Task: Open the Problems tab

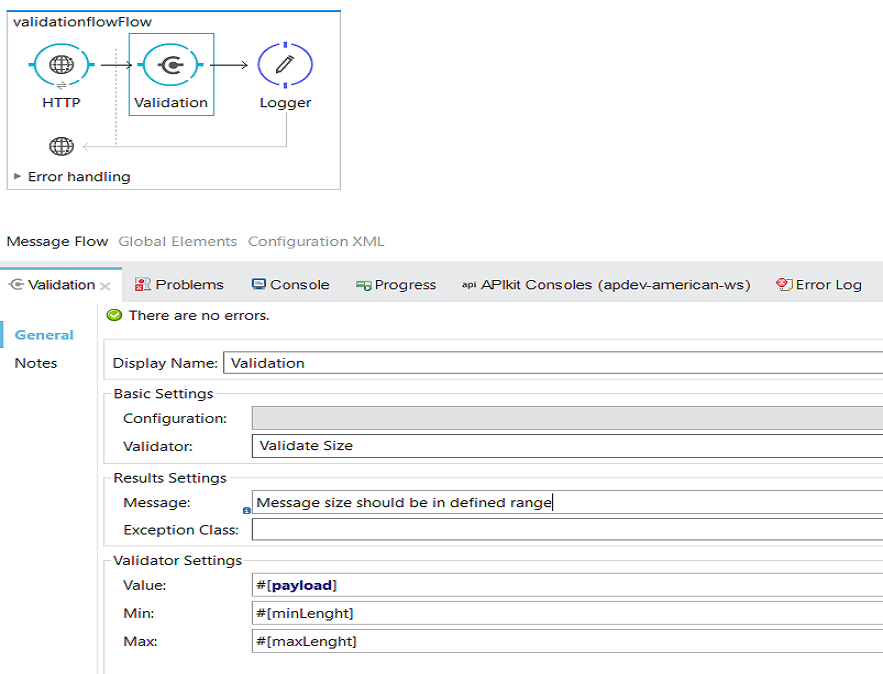Action: coord(180,285)
